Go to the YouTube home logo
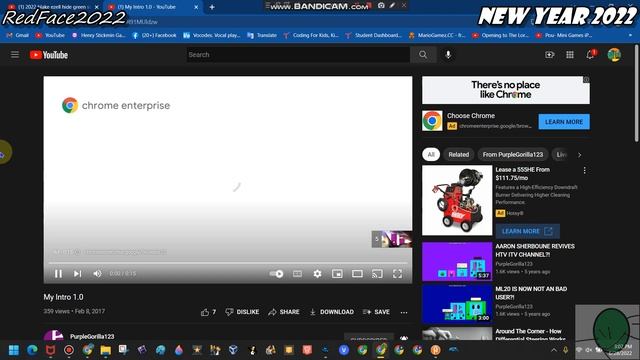 point(49,55)
